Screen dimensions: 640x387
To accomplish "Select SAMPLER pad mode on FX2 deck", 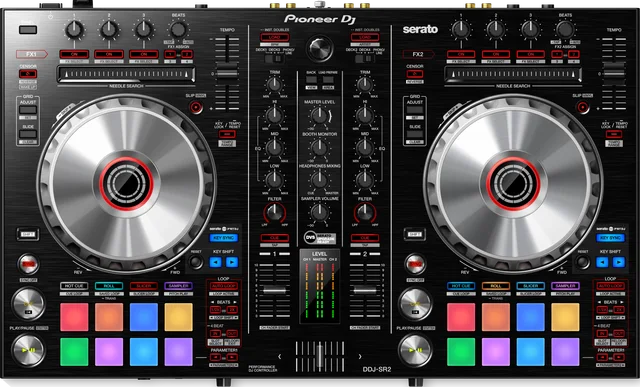I will coord(565,286).
